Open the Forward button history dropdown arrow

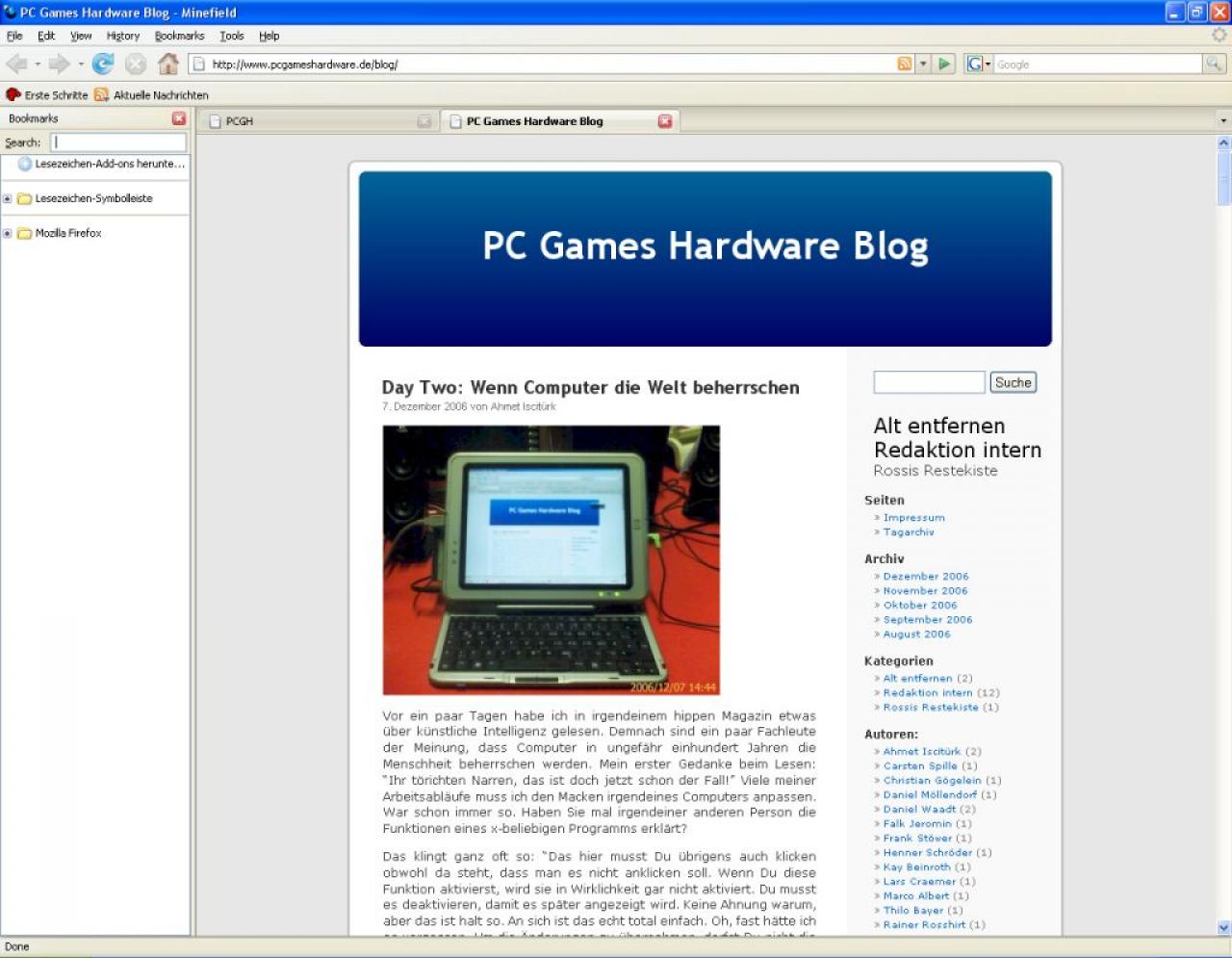coord(81,65)
